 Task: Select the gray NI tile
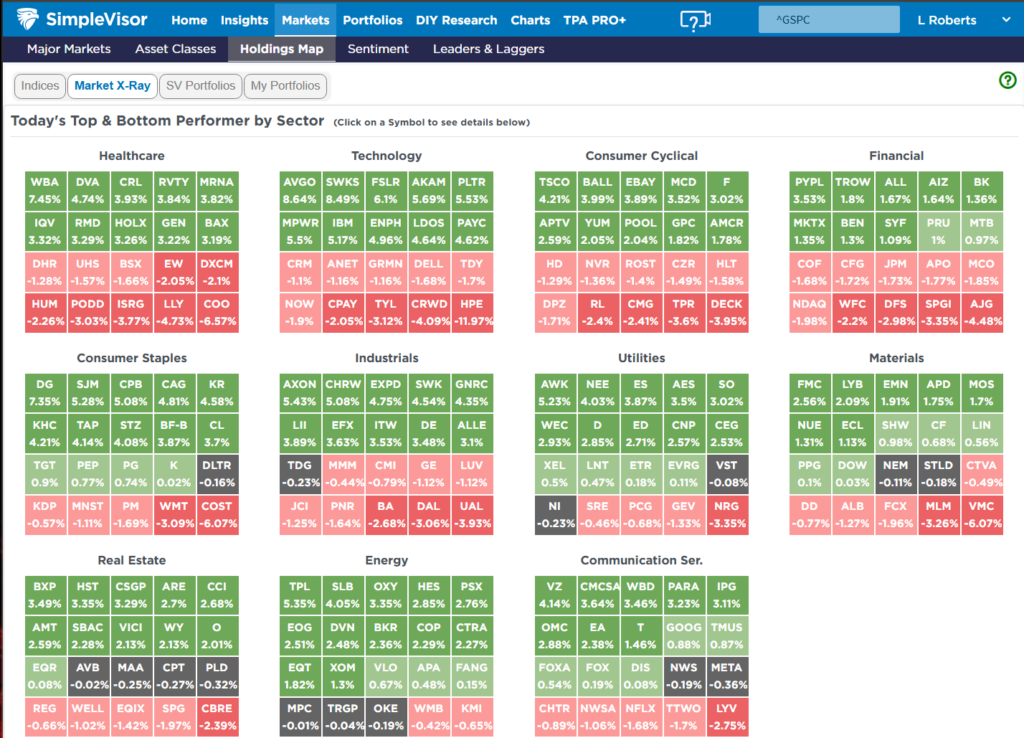[554, 515]
